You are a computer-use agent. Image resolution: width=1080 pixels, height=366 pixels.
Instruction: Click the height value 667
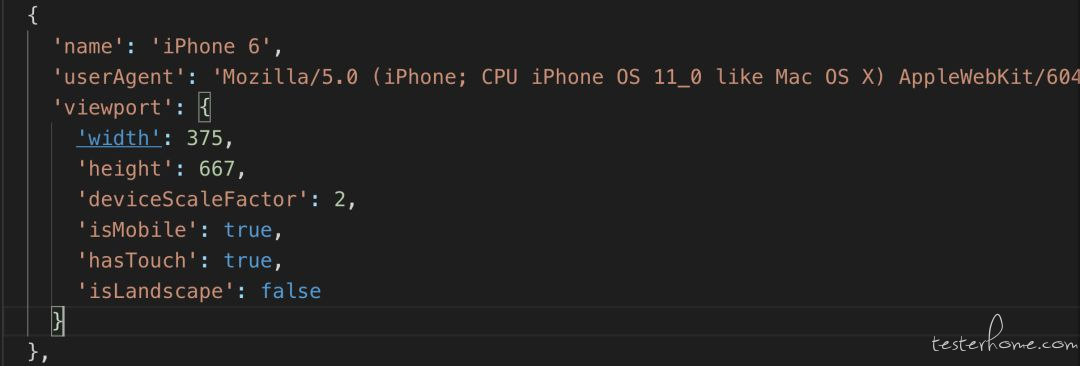[x=216, y=168]
